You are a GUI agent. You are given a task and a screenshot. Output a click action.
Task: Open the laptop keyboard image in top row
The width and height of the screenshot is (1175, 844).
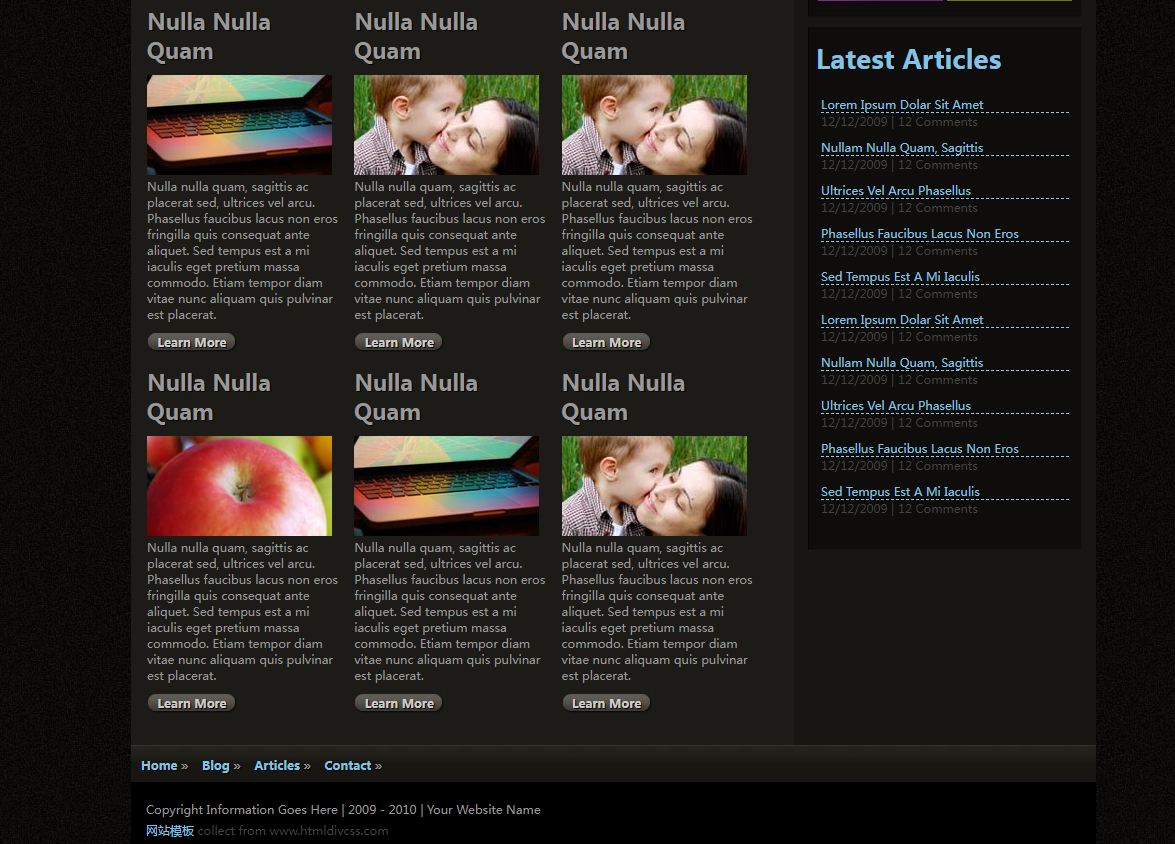click(239, 125)
